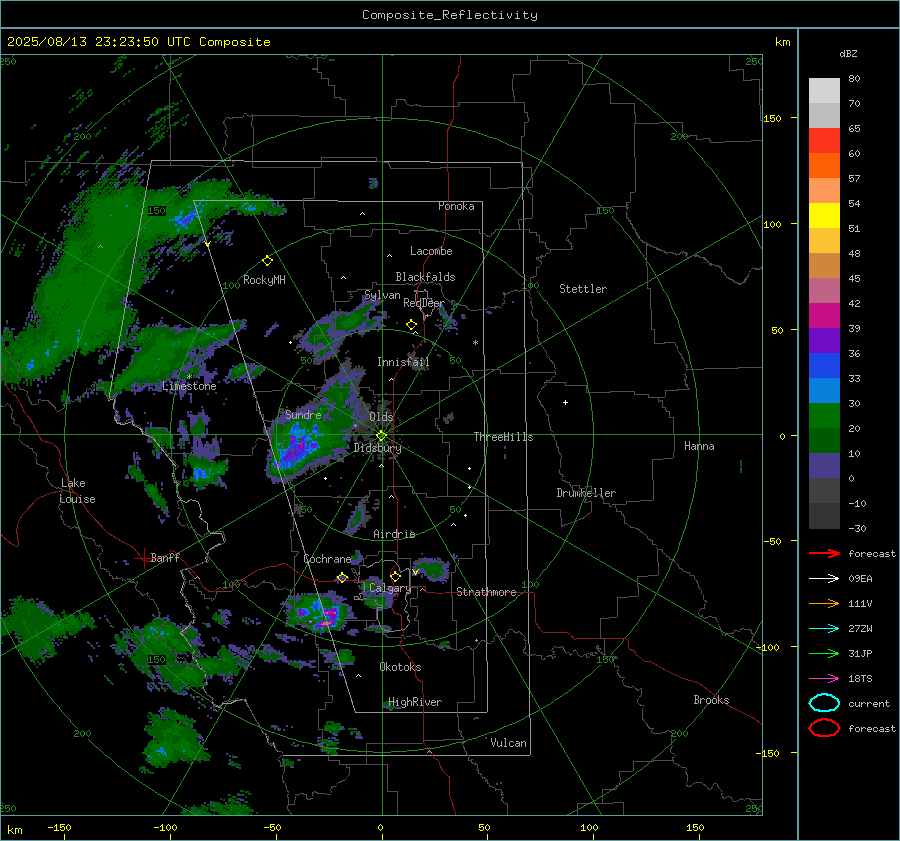Click the Olds town label
Screen dimensions: 900x841
pyautogui.click(x=381, y=417)
